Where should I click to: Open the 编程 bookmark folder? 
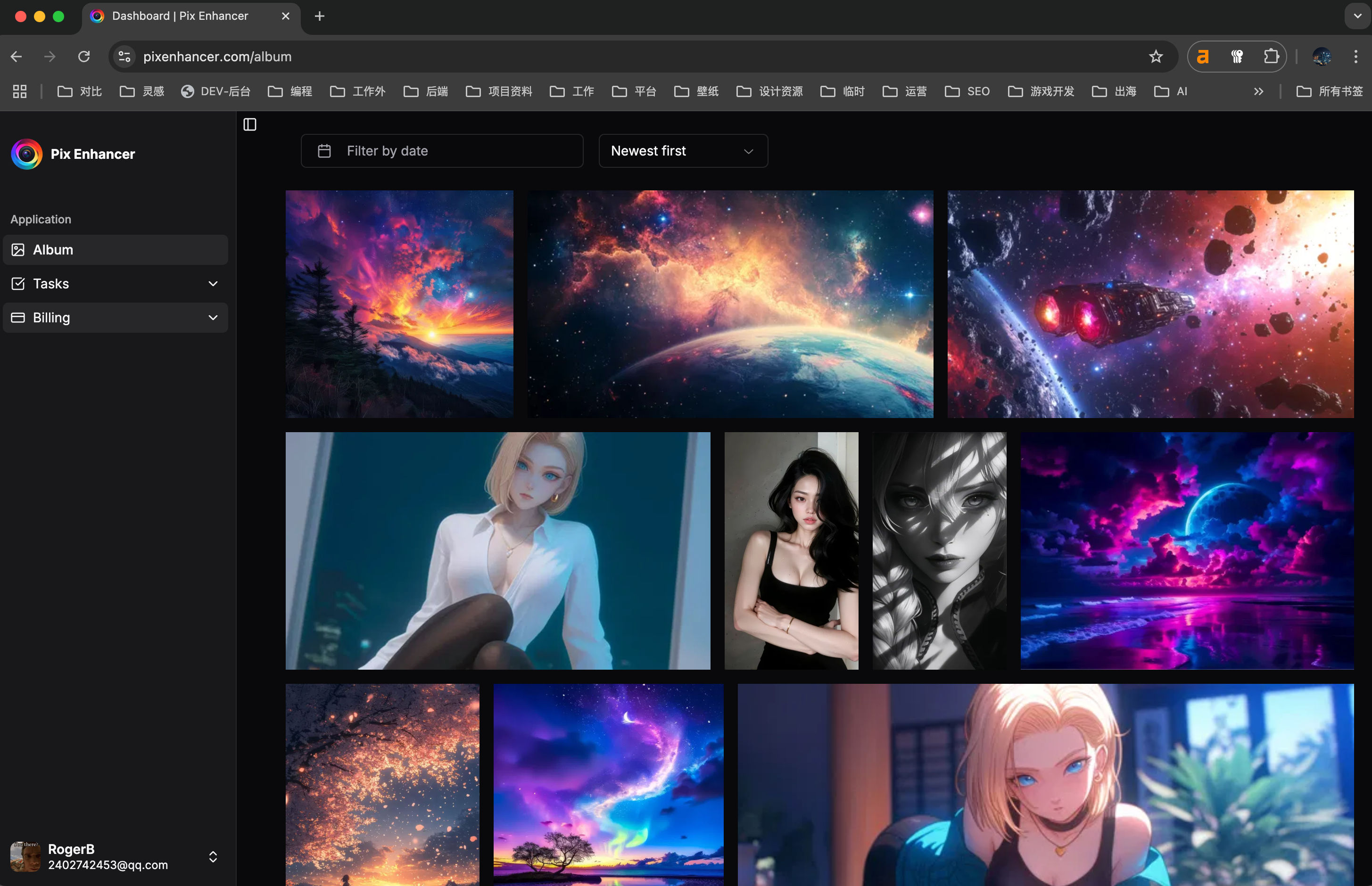point(290,91)
